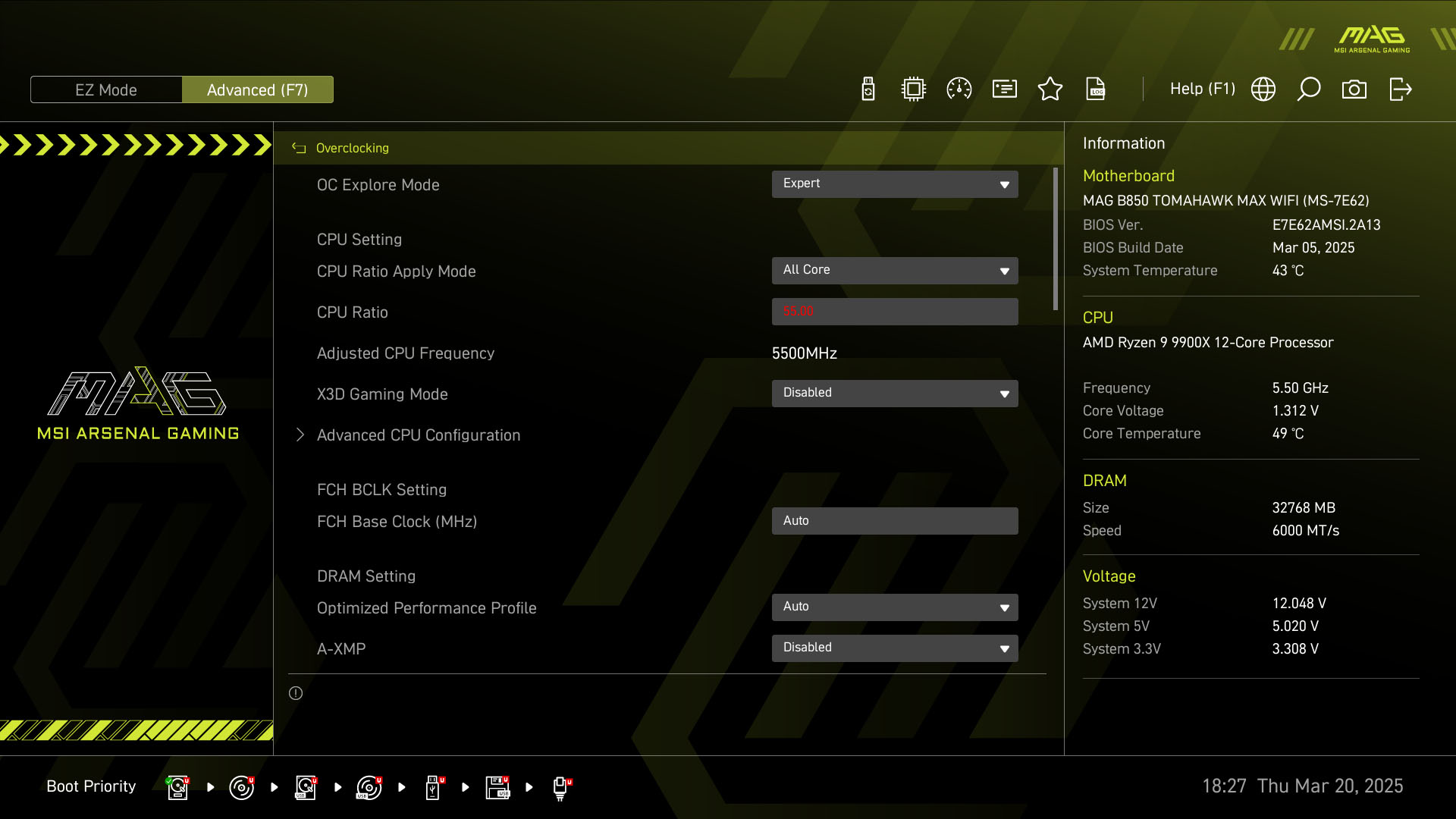This screenshot has width=1456, height=819.
Task: Open CPU hardware info chip icon
Action: click(x=914, y=89)
